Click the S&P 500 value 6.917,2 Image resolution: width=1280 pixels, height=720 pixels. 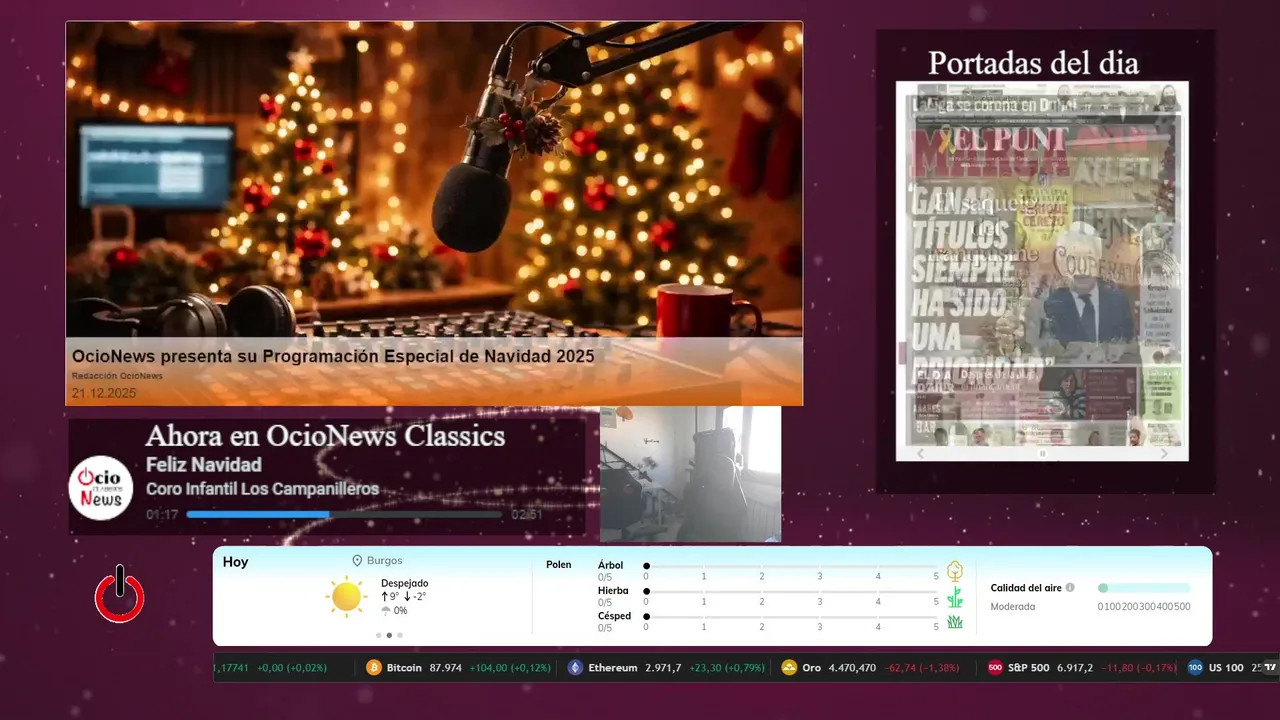[1075, 668]
